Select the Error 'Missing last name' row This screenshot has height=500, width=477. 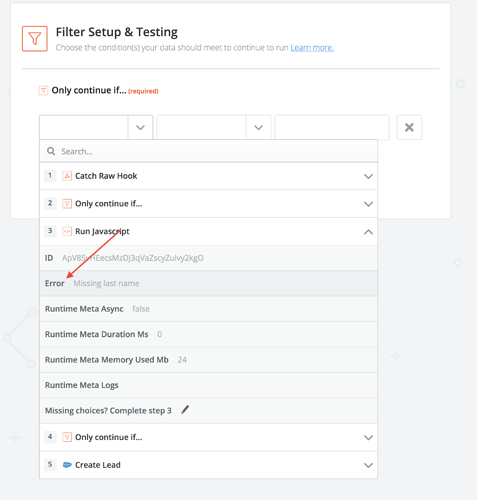(209, 283)
